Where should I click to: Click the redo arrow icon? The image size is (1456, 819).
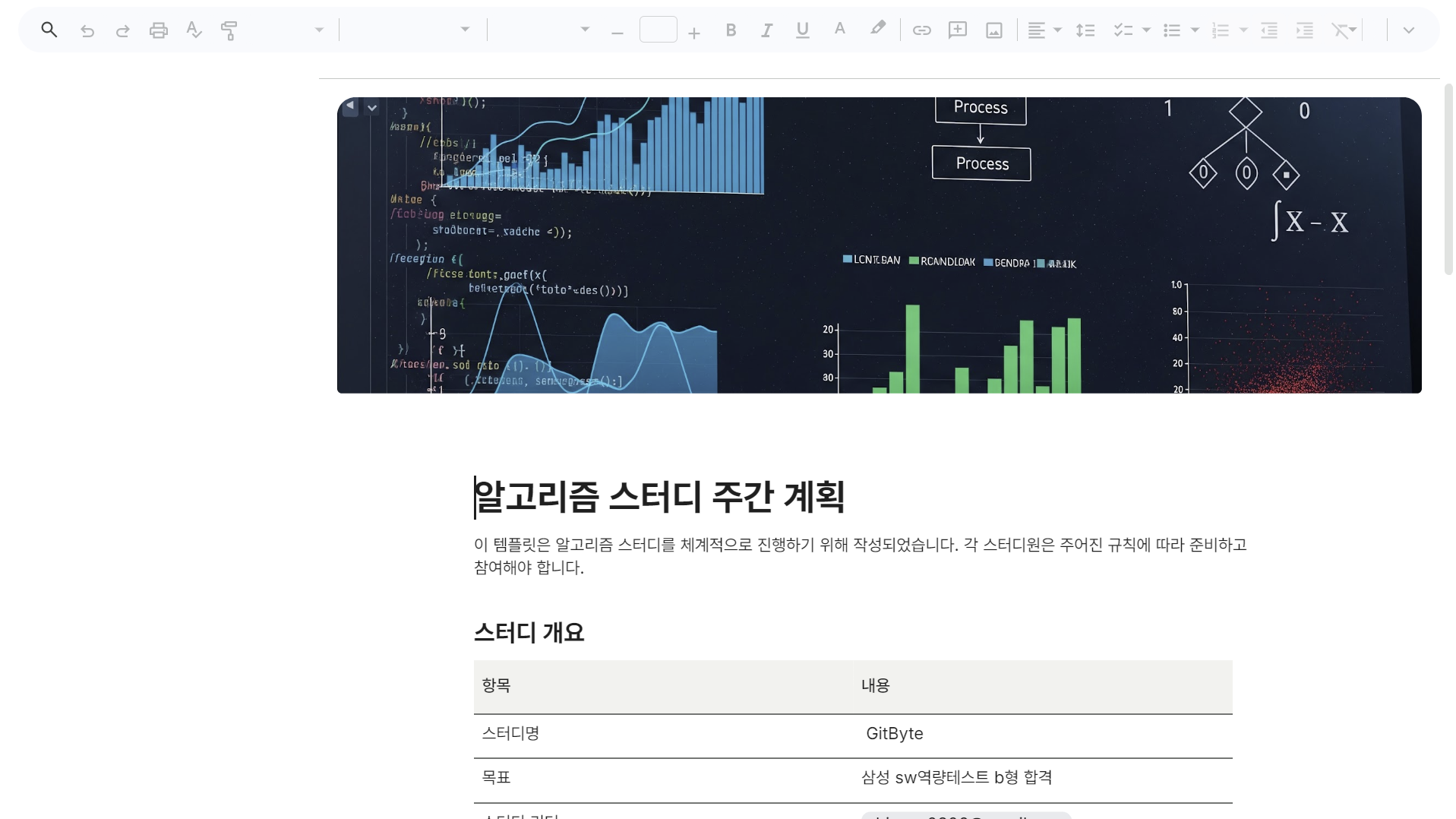[x=122, y=30]
